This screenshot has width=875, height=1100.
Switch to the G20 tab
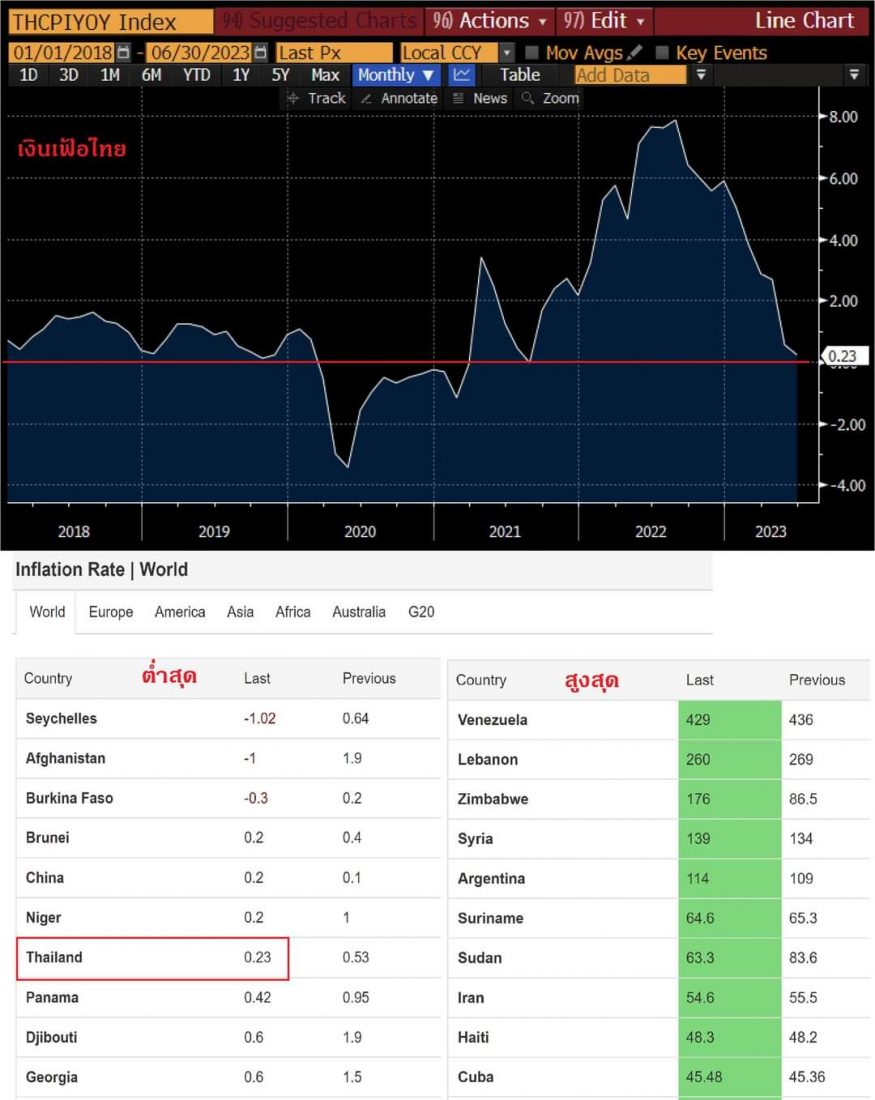(x=421, y=612)
